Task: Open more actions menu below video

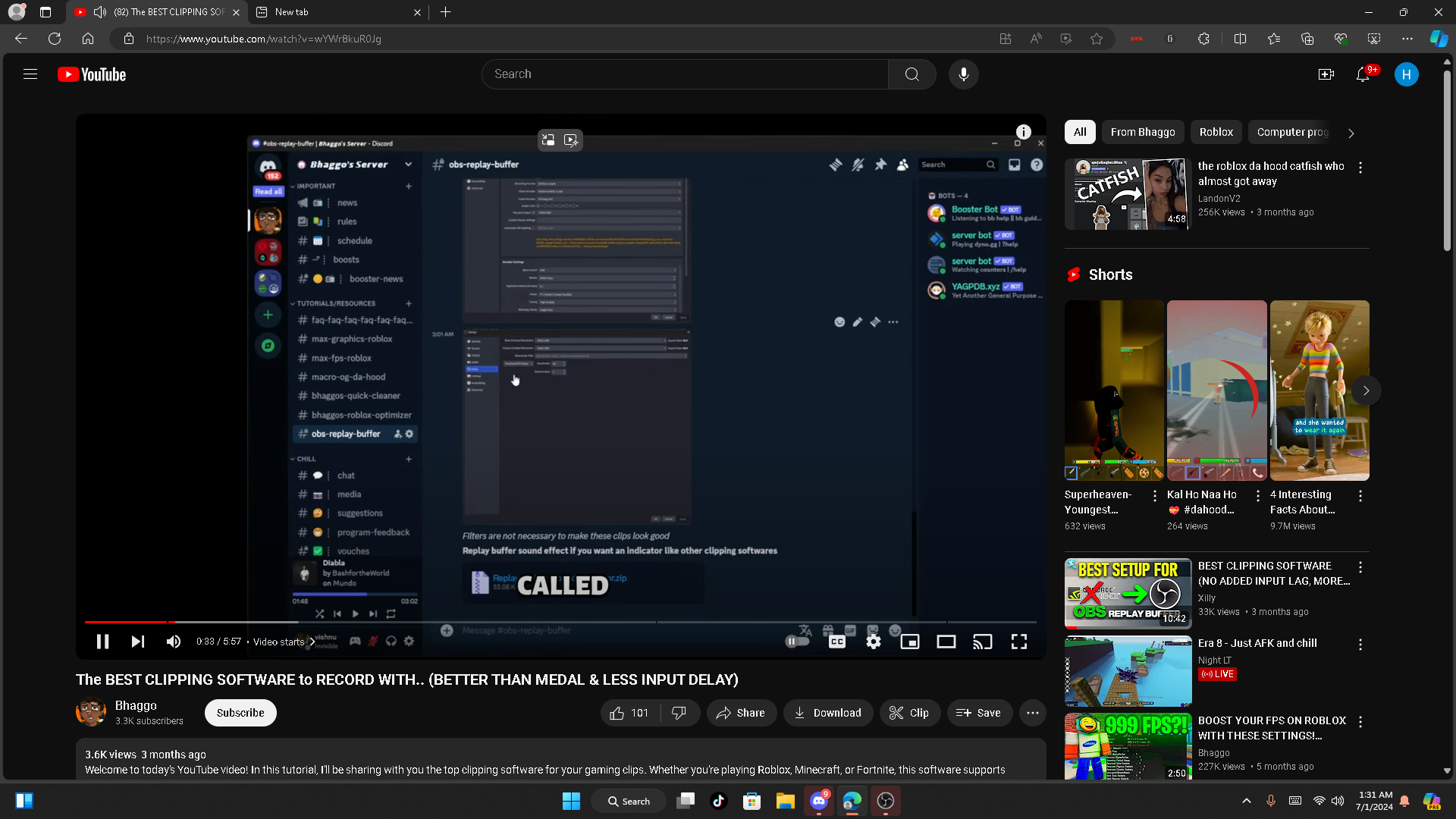Action: (1033, 713)
